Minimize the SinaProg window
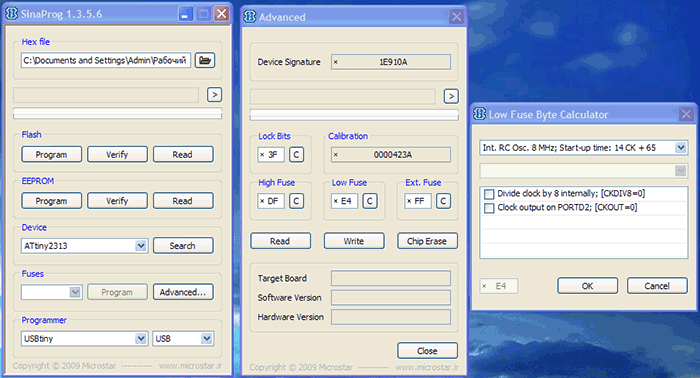 coord(185,14)
